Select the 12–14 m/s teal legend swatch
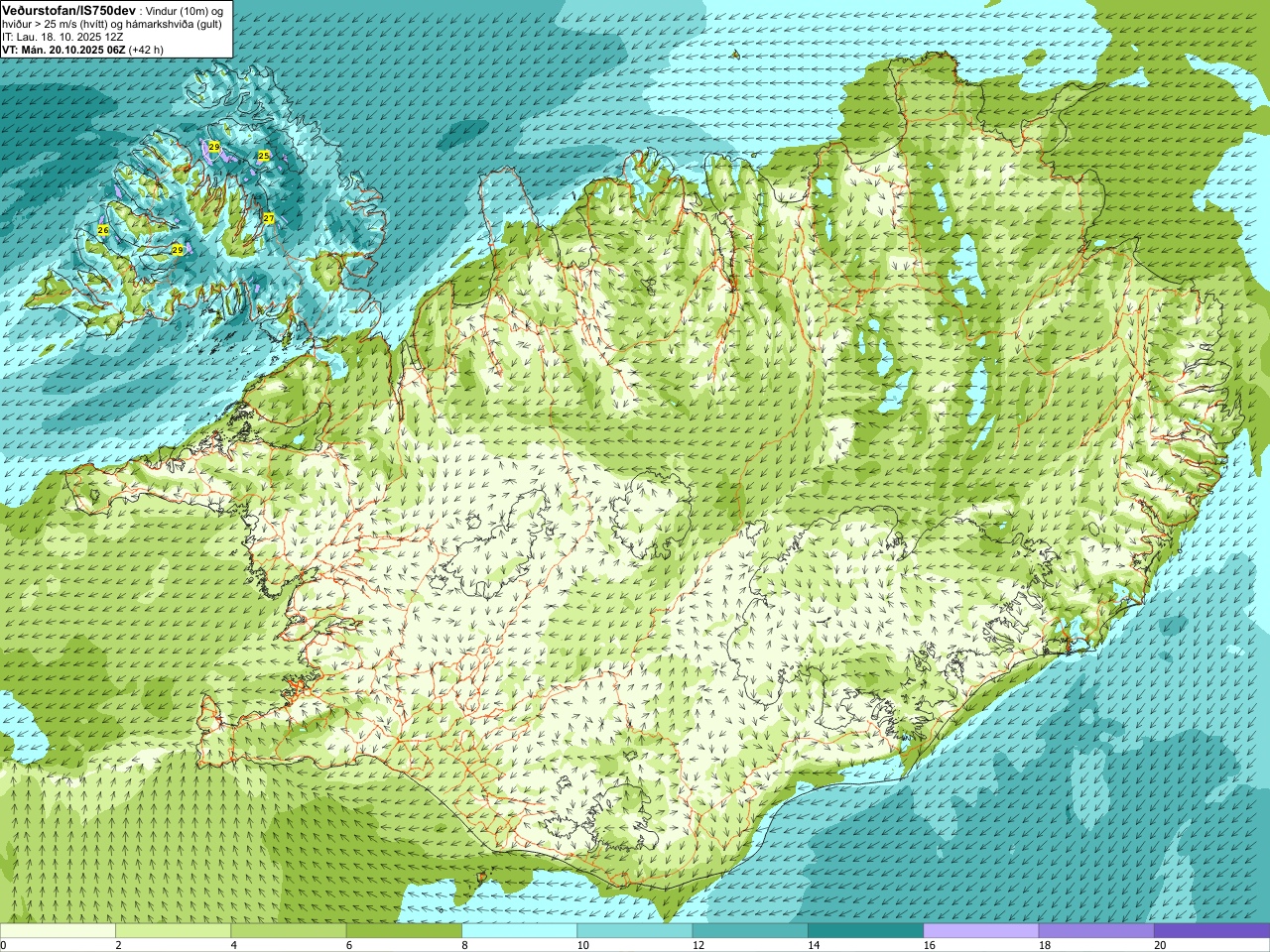The height and width of the screenshot is (952, 1270). 750,931
